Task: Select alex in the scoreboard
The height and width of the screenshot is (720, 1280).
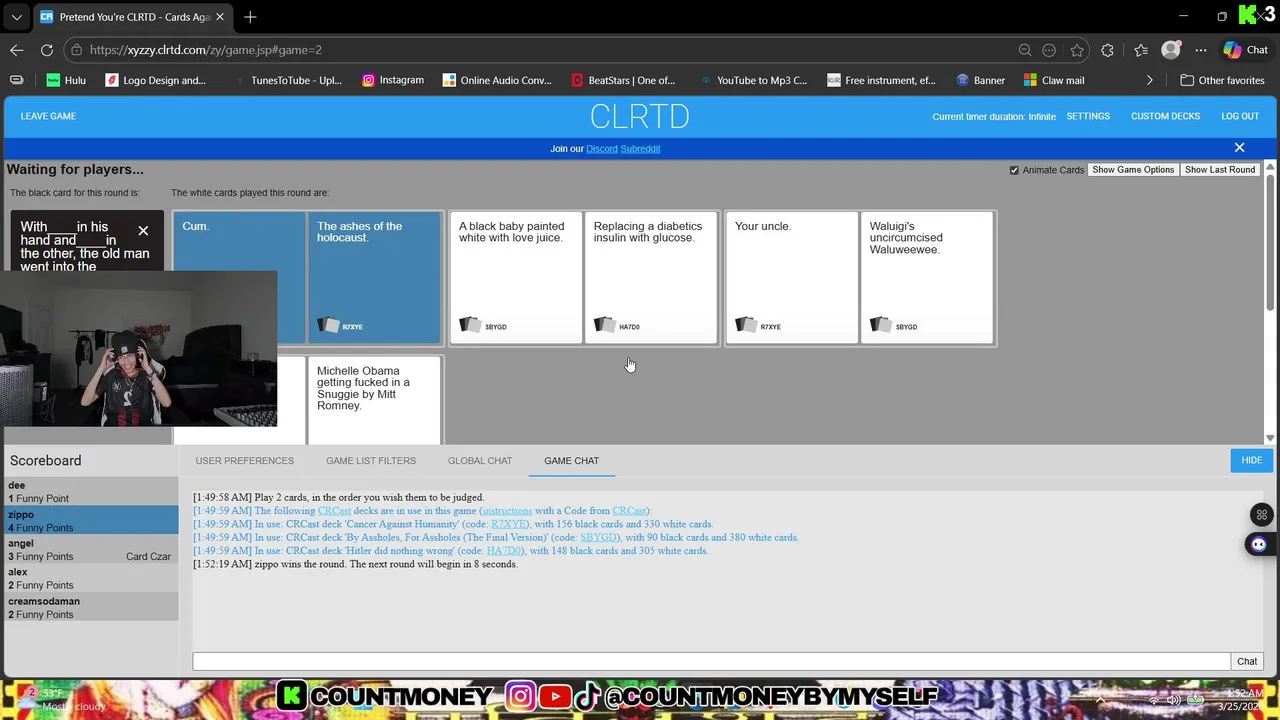Action: (x=90, y=578)
